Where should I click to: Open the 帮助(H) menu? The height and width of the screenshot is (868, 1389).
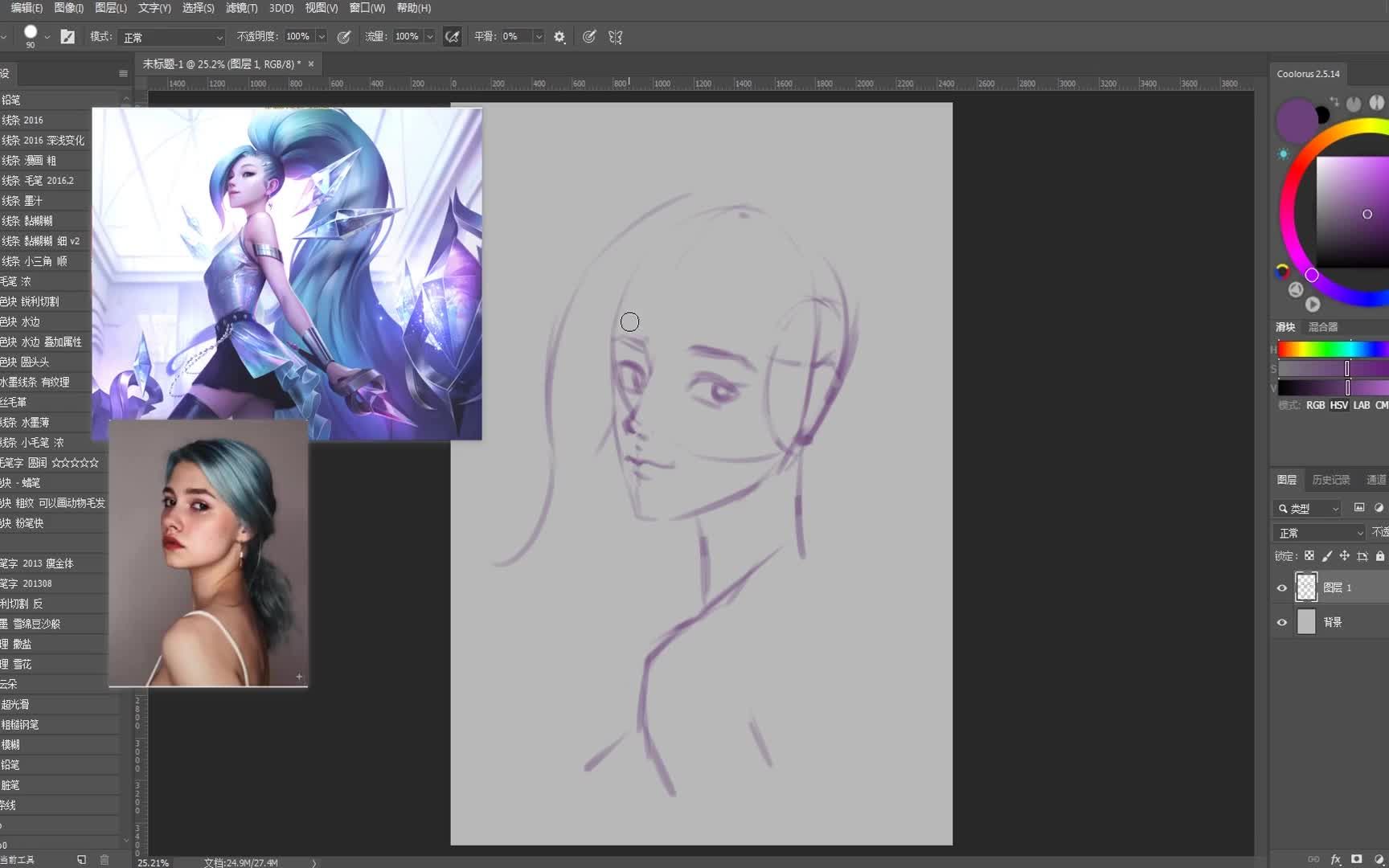coord(413,8)
